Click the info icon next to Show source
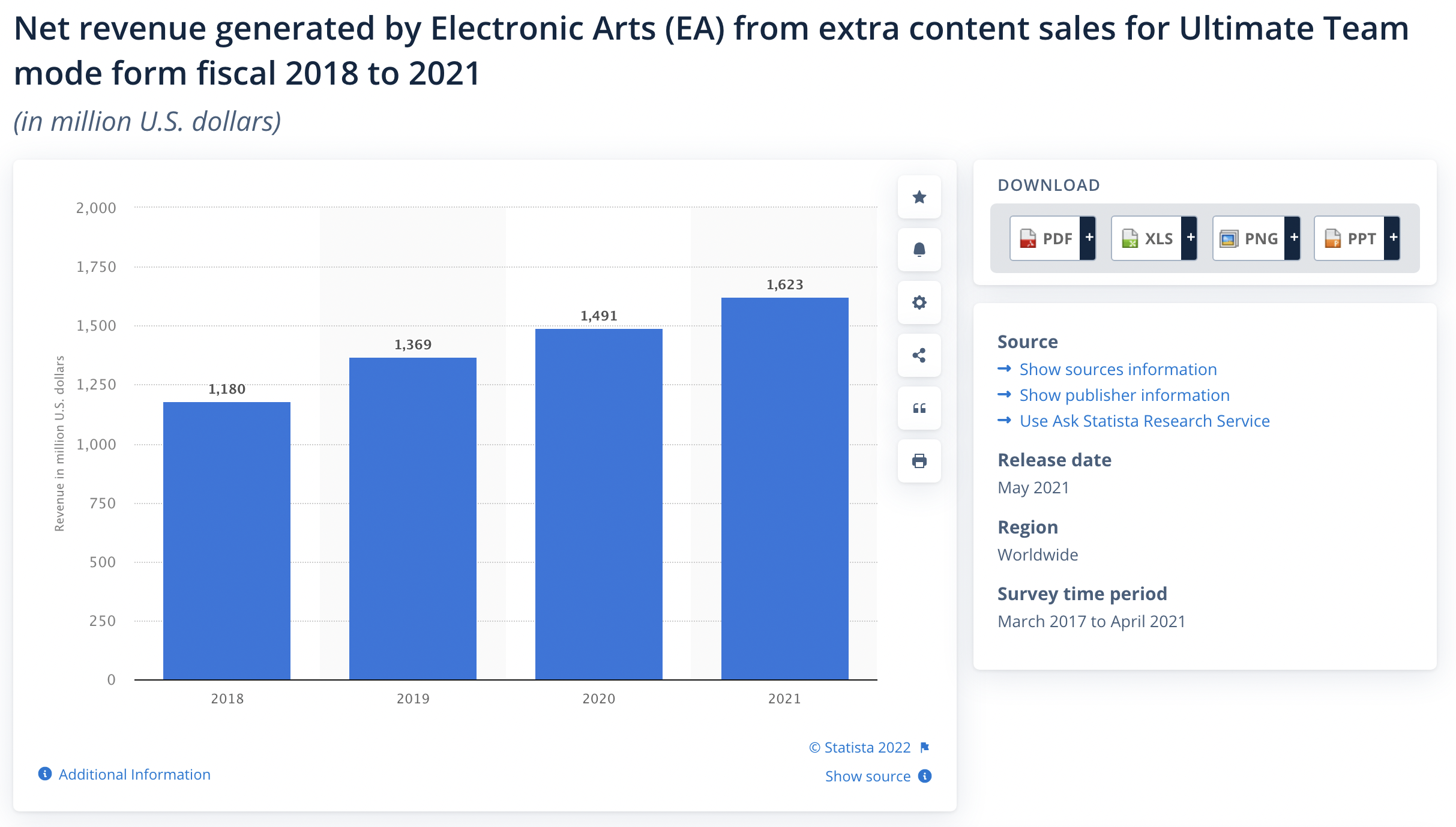Viewport: 1456px width, 827px height. (925, 776)
